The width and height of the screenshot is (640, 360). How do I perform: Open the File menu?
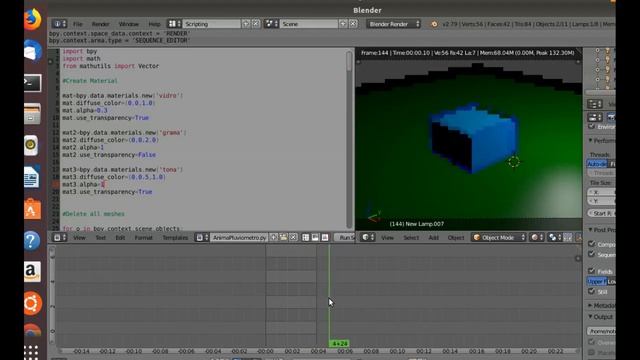click(78, 24)
